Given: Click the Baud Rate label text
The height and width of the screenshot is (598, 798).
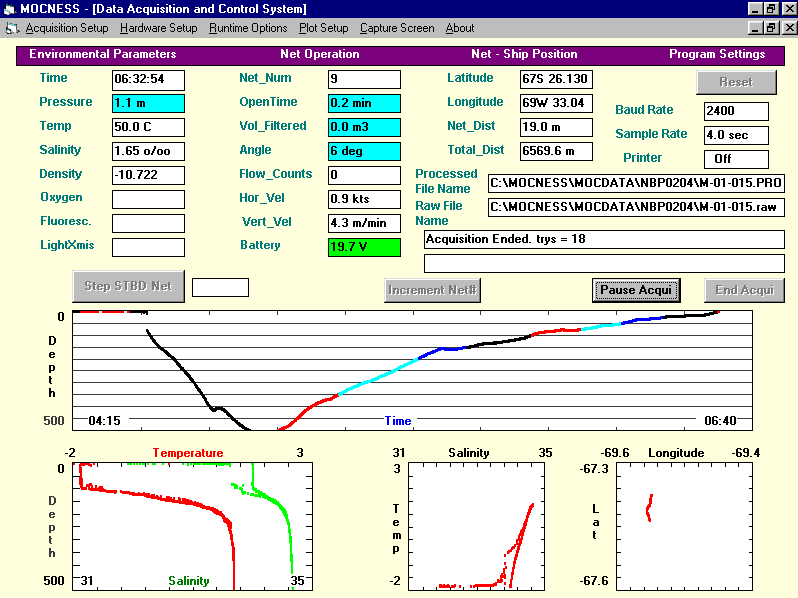Looking at the screenshot, I should (x=644, y=110).
